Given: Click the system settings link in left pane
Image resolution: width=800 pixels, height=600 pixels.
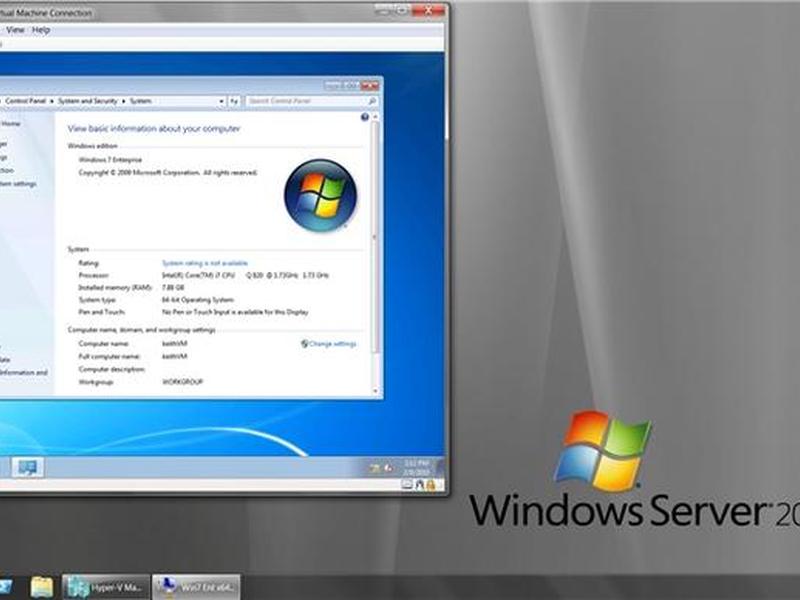Looking at the screenshot, I should [x=18, y=184].
